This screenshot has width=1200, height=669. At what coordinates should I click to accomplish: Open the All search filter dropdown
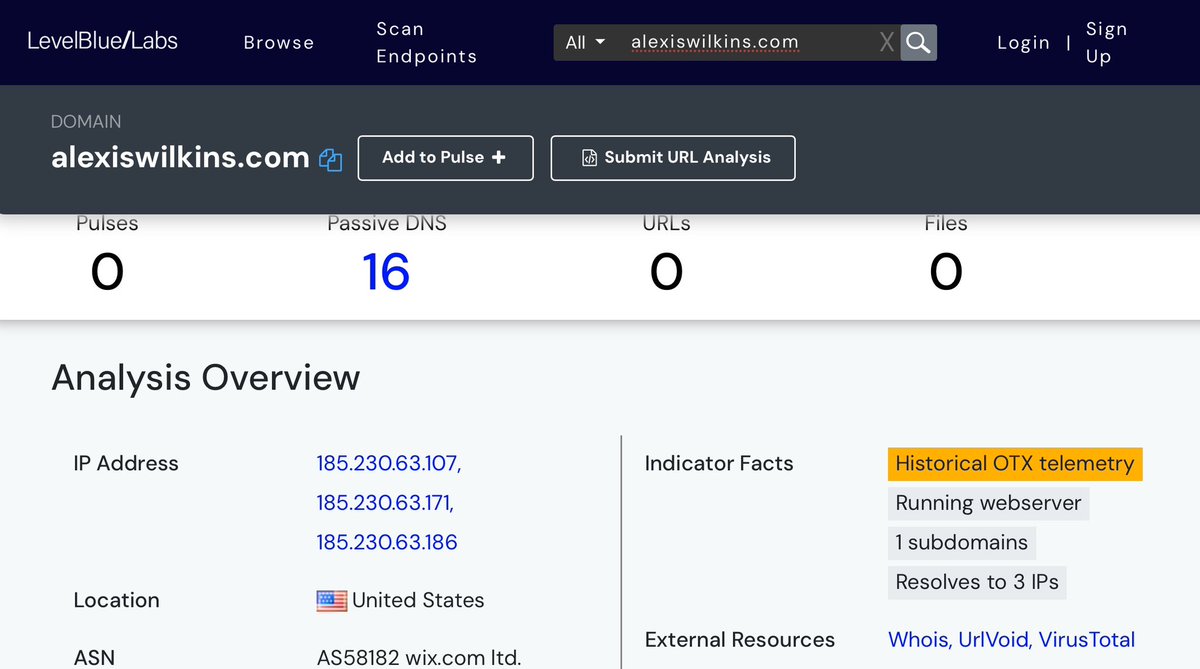585,42
